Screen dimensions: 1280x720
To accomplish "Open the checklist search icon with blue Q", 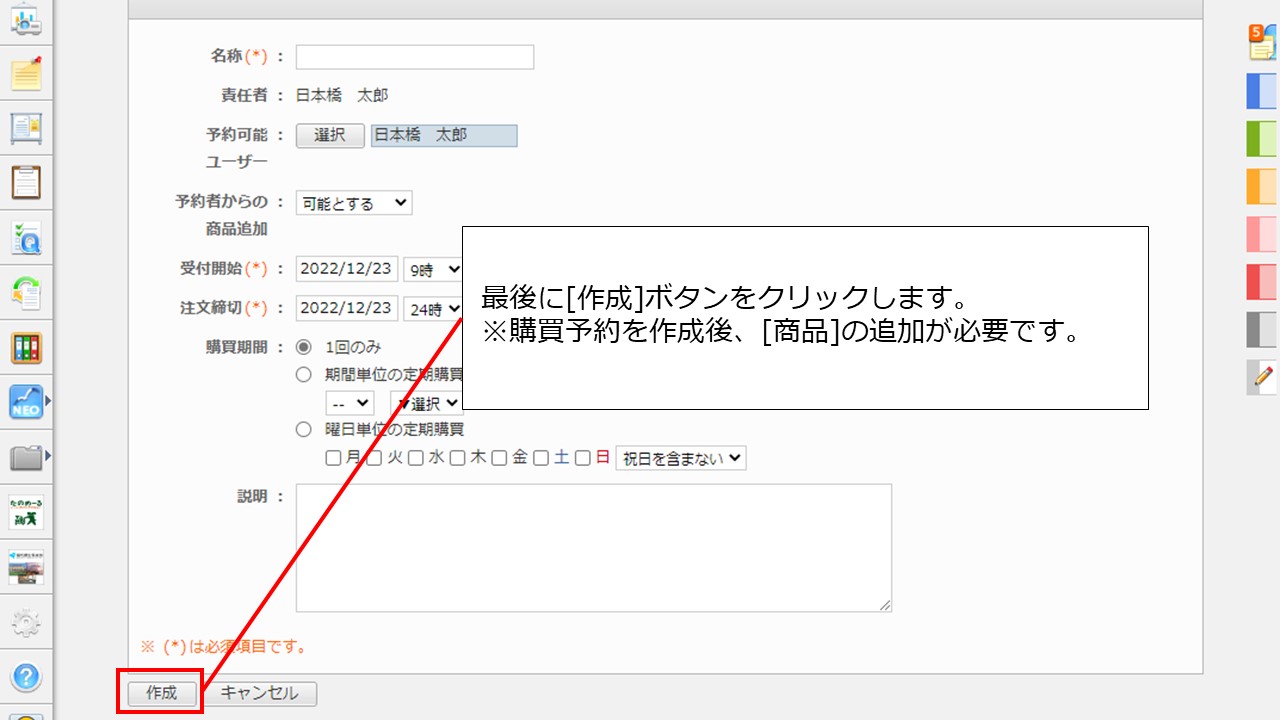I will pos(25,238).
